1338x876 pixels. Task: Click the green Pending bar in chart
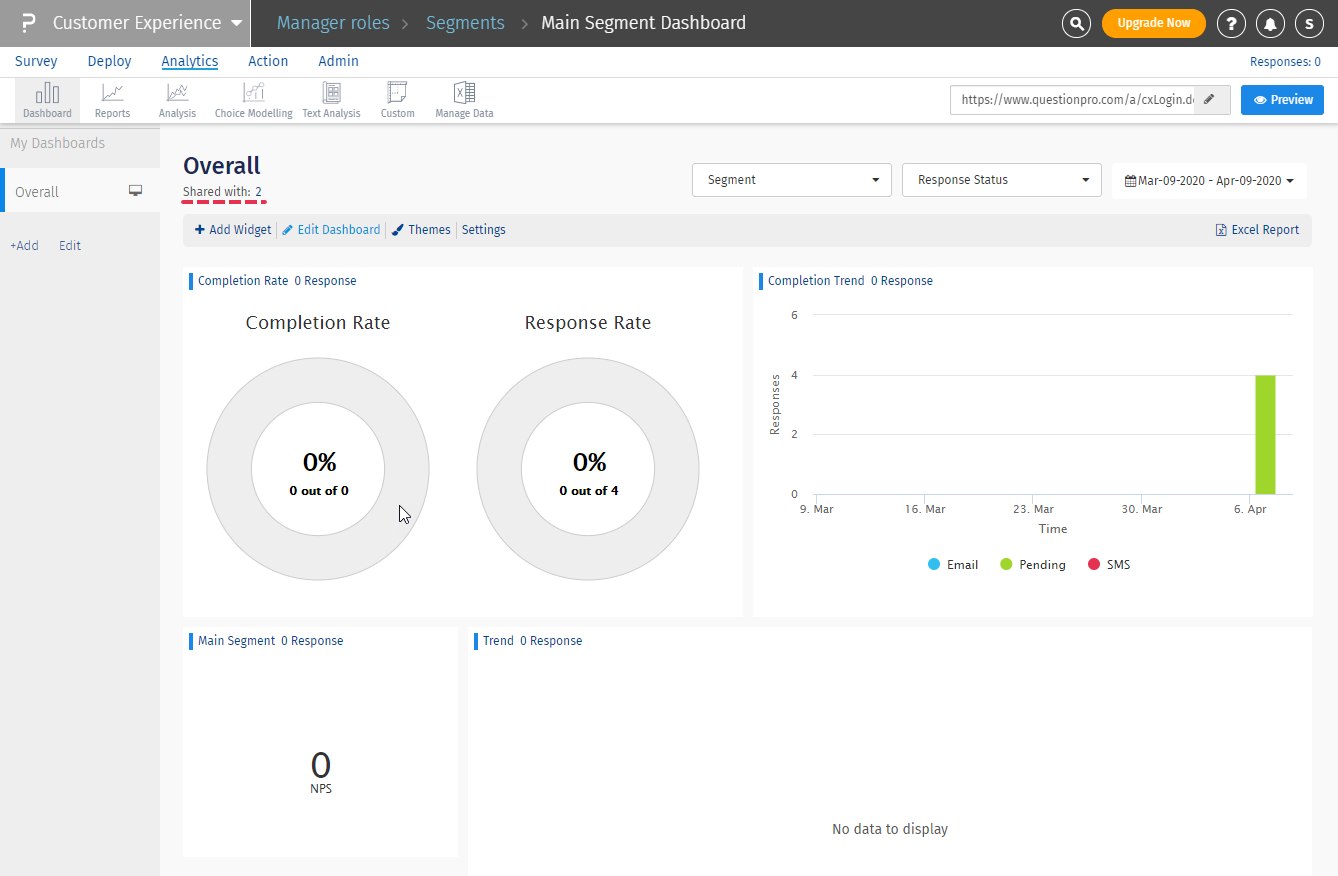click(x=1265, y=434)
